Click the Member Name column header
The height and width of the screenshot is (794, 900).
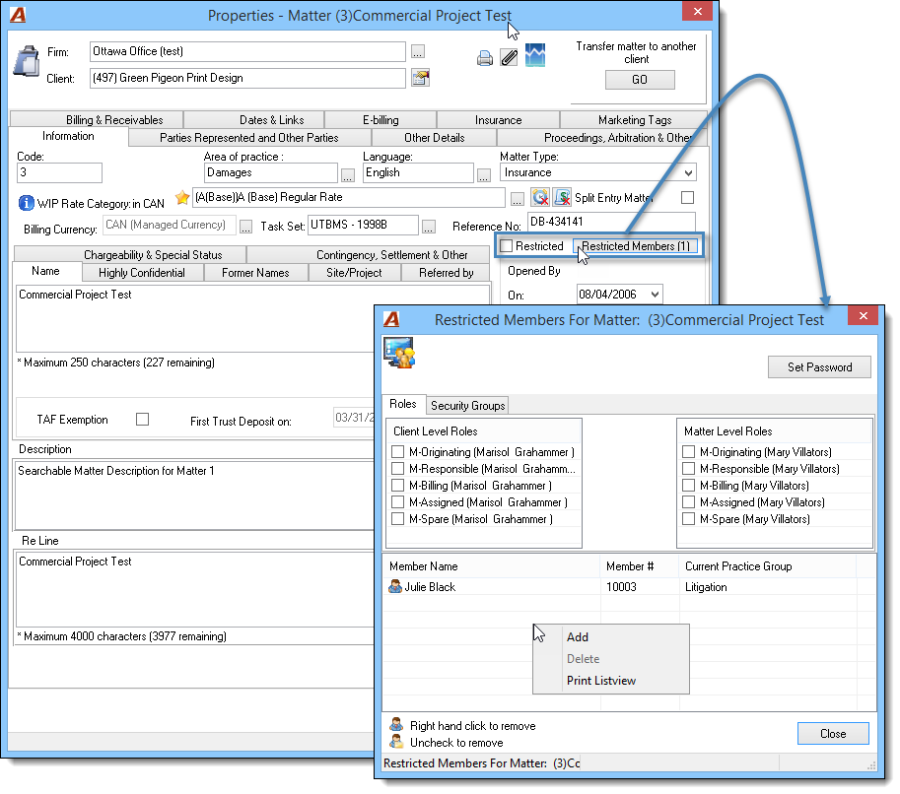[492, 566]
